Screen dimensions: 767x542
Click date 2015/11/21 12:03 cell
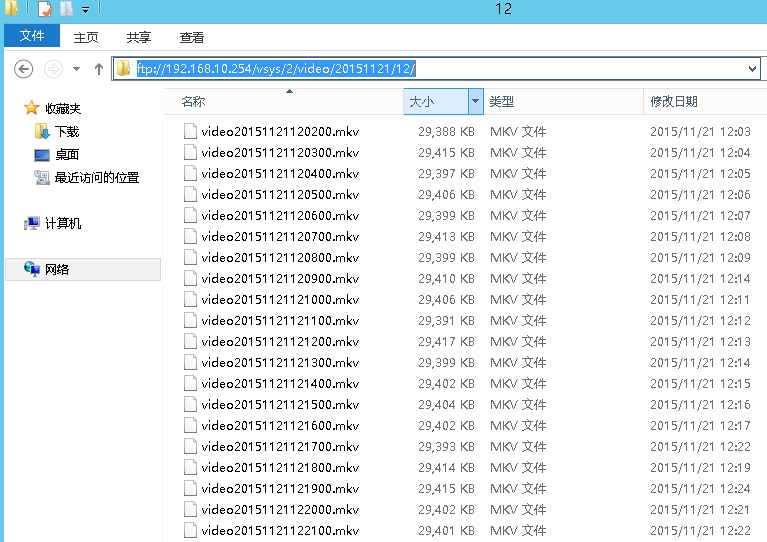pyautogui.click(x=700, y=131)
